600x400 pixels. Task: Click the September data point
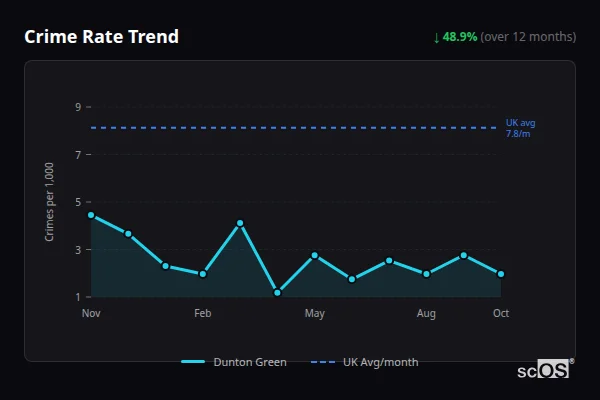pos(464,255)
